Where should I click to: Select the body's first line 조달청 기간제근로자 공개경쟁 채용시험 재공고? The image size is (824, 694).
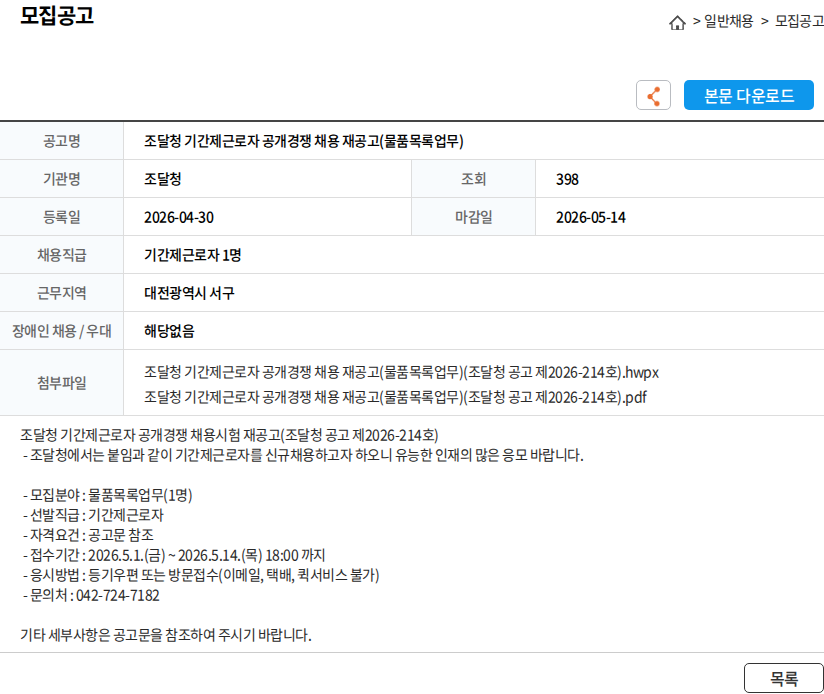[229, 435]
